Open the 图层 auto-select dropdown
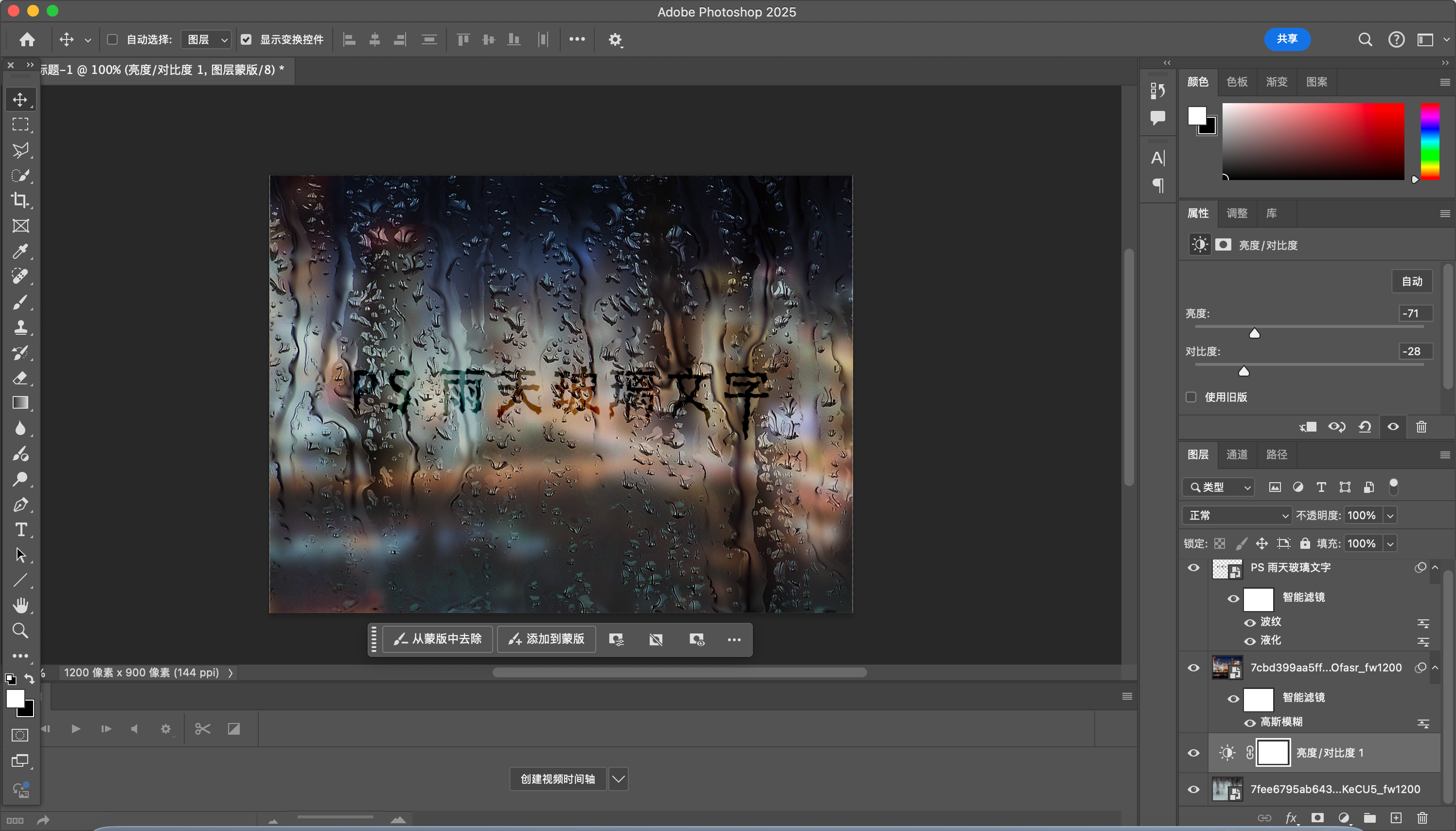The height and width of the screenshot is (831, 1456). [x=206, y=39]
